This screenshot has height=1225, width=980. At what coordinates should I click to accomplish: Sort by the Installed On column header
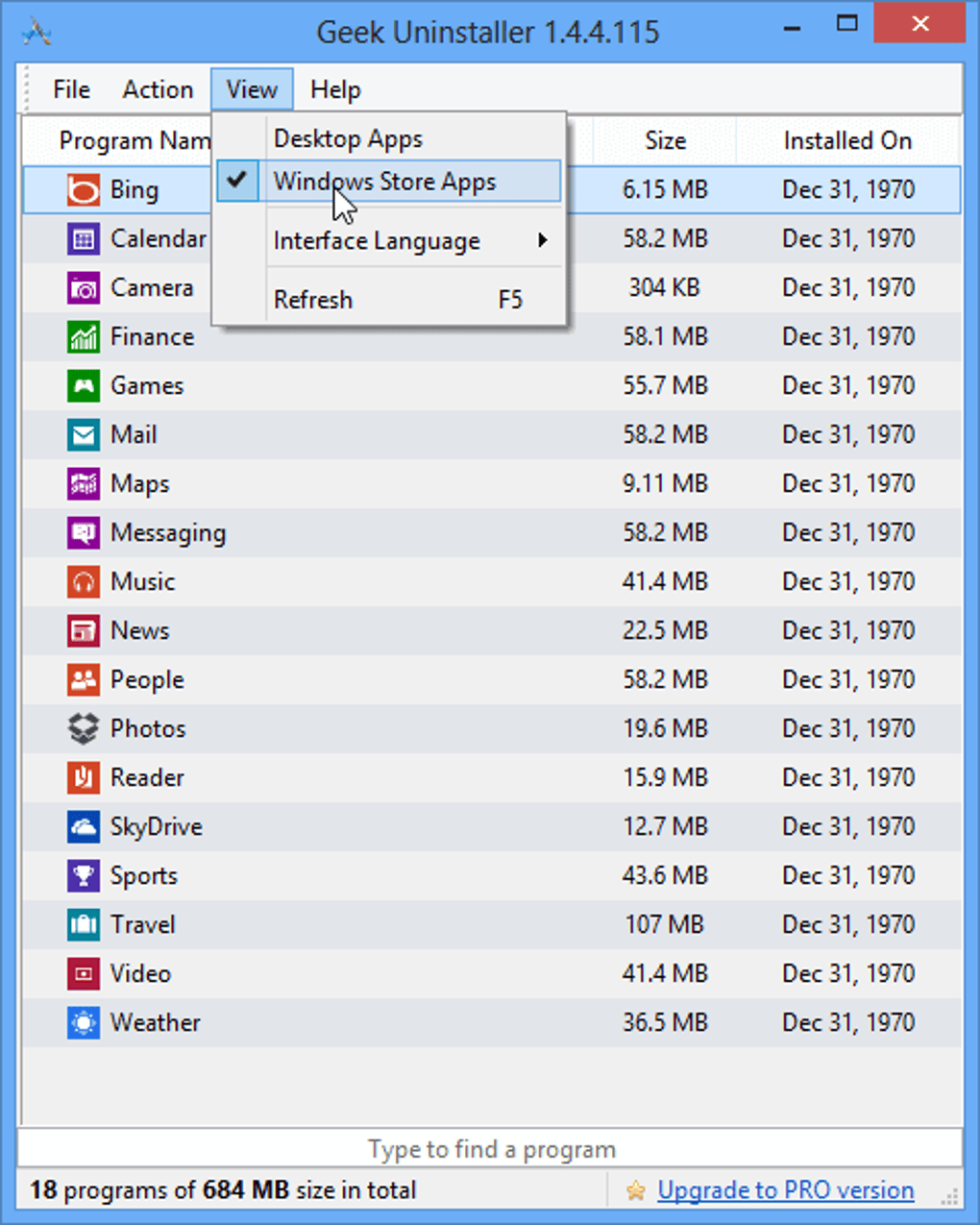(846, 141)
